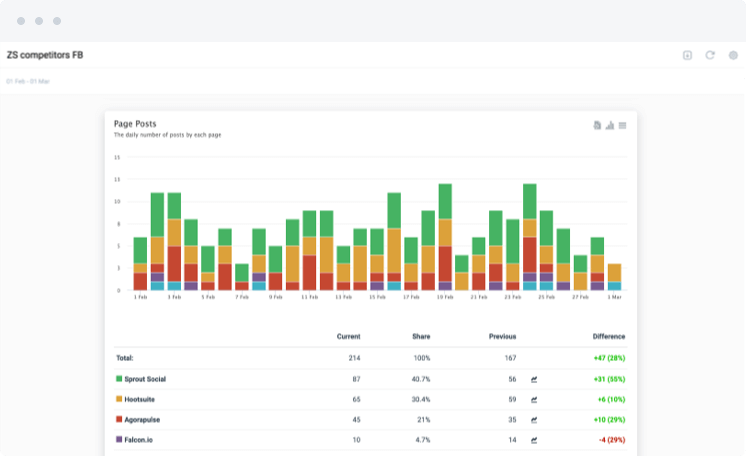This screenshot has width=746, height=456.
Task: Click the download report icon in header
Action: [687, 55]
